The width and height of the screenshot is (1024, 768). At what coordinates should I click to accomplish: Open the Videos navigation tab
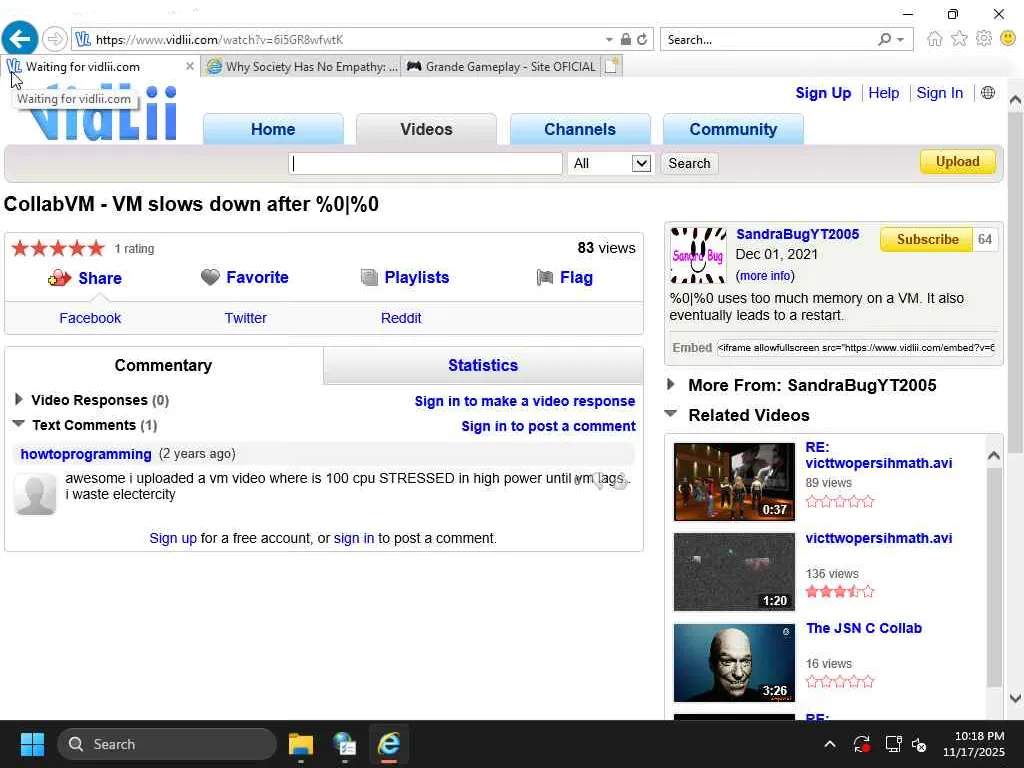click(x=426, y=129)
